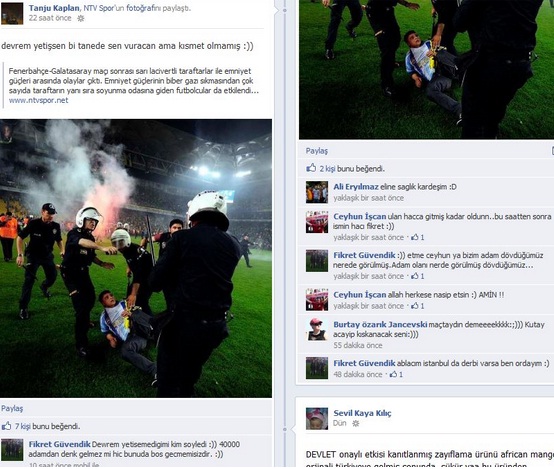The width and height of the screenshot is (554, 469).
Task: Click like count on Ceyhun's haci fikret comment
Action: (x=418, y=237)
